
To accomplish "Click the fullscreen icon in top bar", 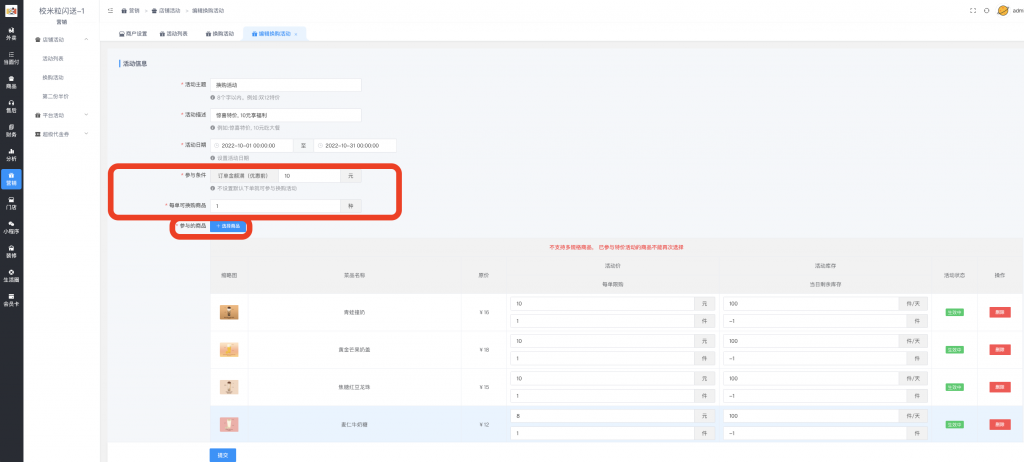I will 972,10.
